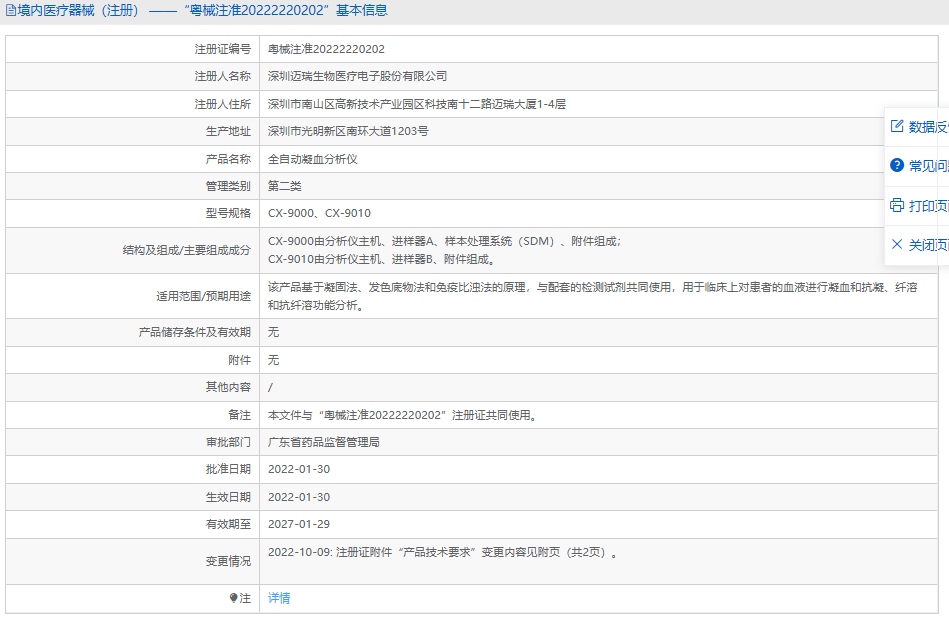Click approval date value in 批准日期 row

pos(299,469)
